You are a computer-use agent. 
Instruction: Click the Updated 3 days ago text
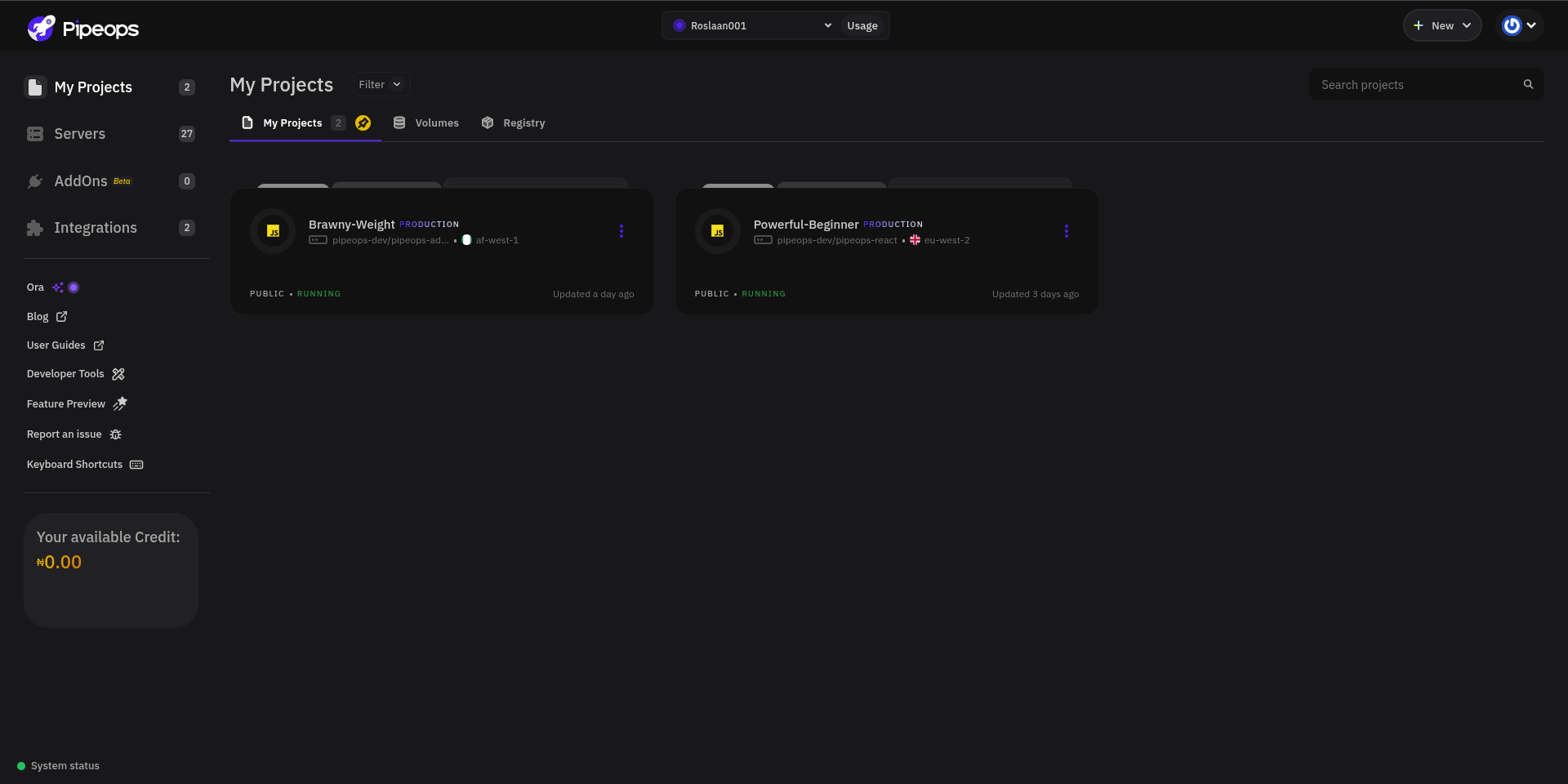pos(1036,294)
